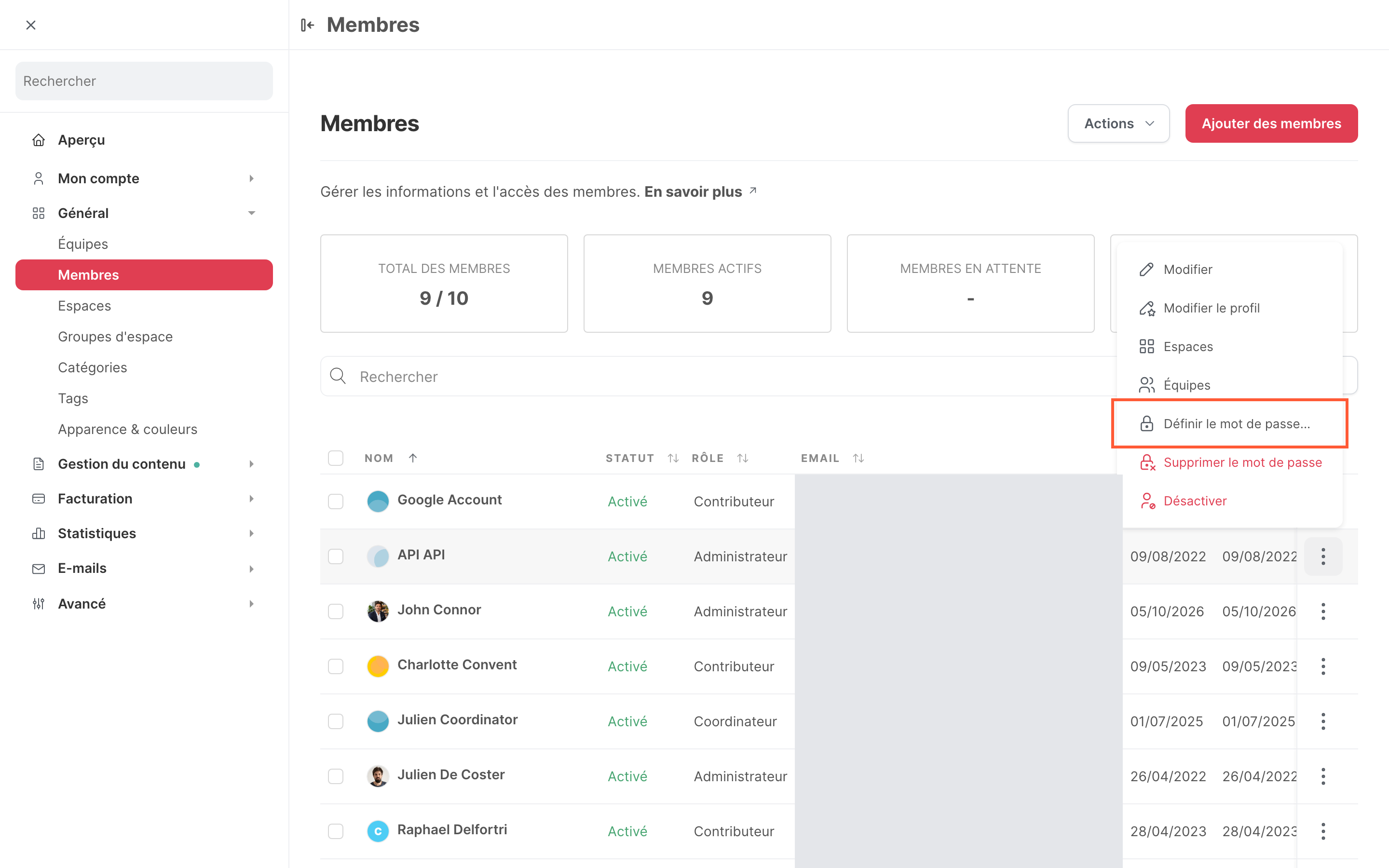This screenshot has height=868, width=1389.
Task: Click the E-mails envelope icon
Action: [39, 569]
